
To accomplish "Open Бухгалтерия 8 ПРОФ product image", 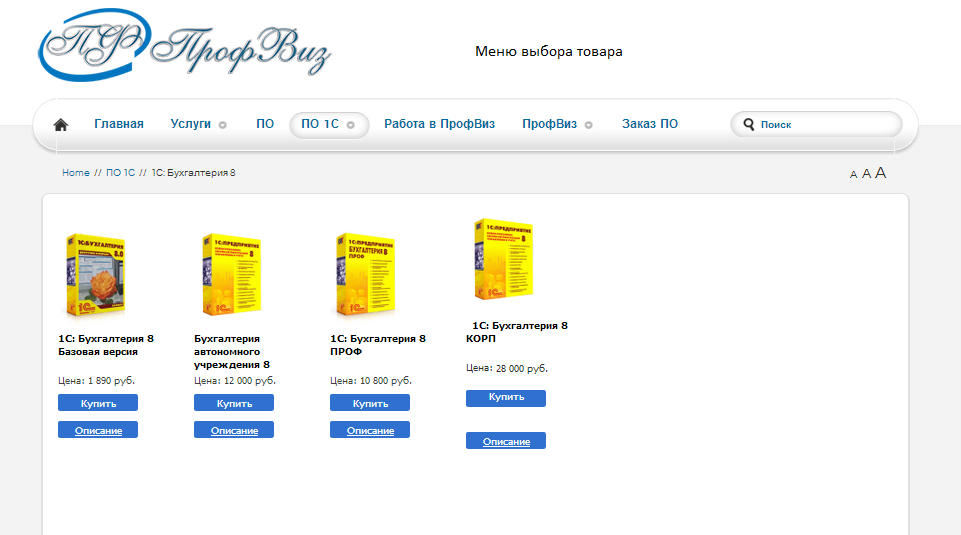I will click(x=366, y=275).
